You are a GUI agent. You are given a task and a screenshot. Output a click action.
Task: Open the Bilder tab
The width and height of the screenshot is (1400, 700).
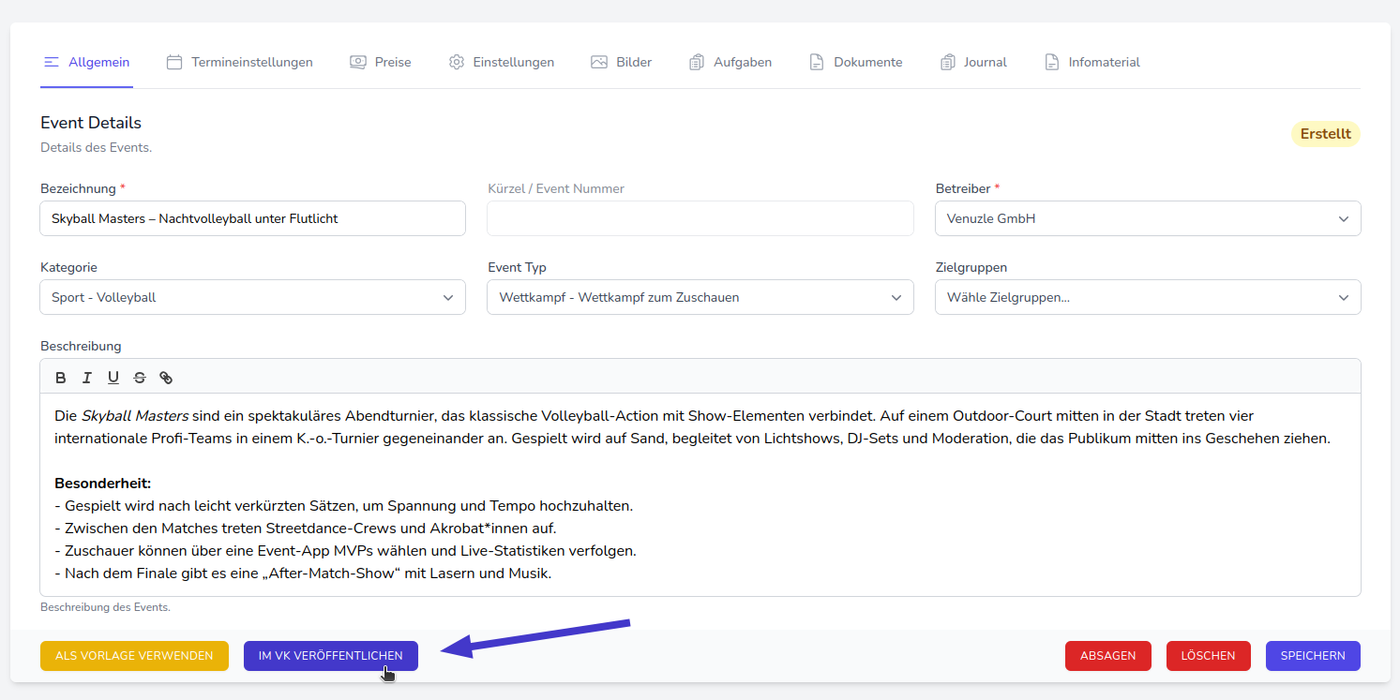622,62
